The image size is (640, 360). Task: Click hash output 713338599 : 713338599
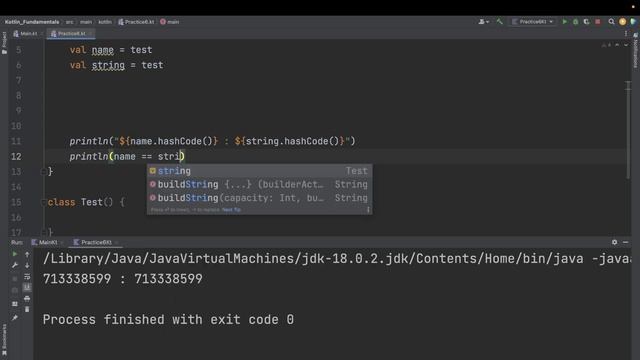coord(122,279)
